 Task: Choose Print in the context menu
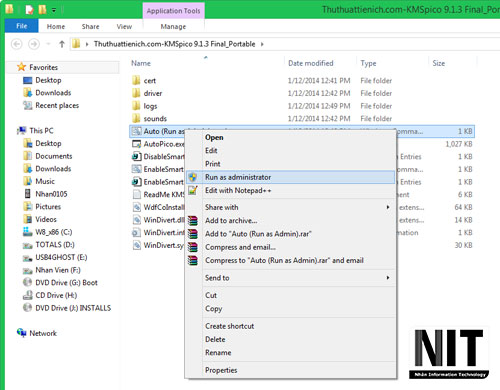click(290, 164)
